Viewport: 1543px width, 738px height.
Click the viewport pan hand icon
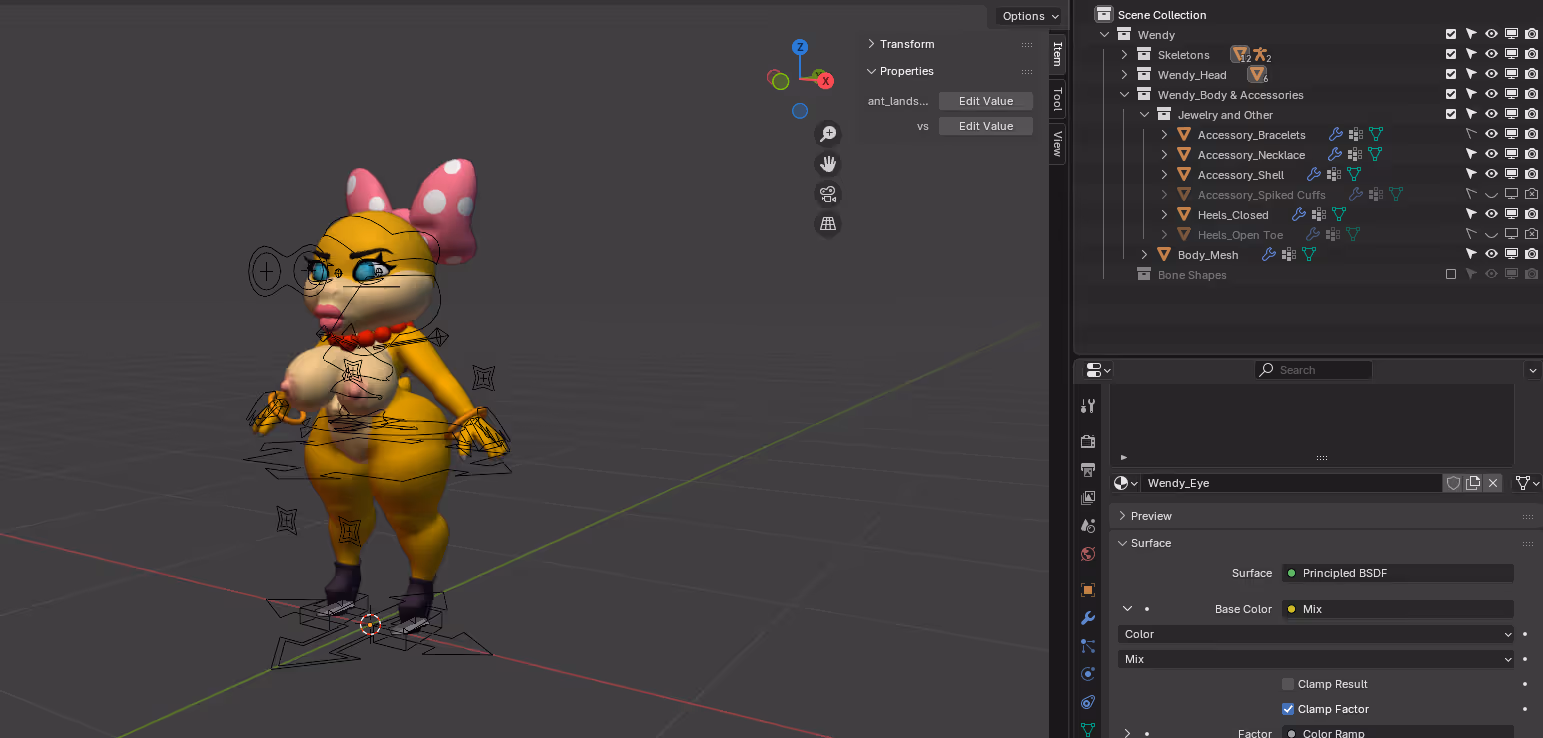[x=828, y=164]
